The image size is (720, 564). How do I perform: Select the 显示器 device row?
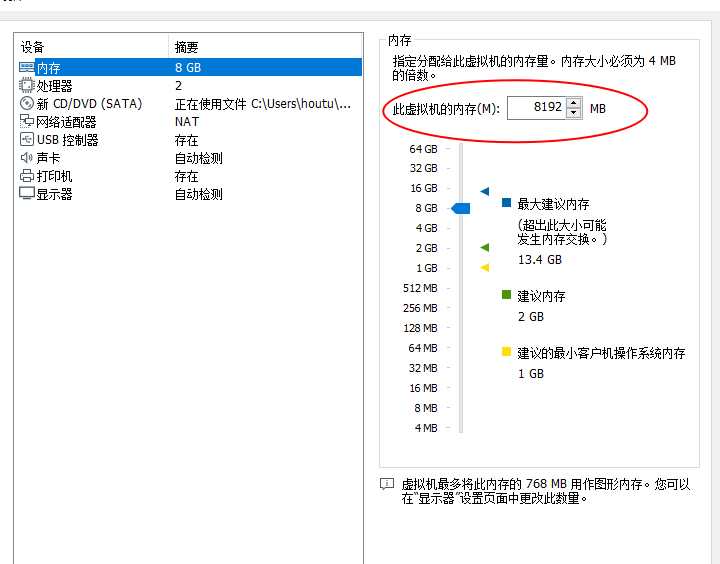190,194
